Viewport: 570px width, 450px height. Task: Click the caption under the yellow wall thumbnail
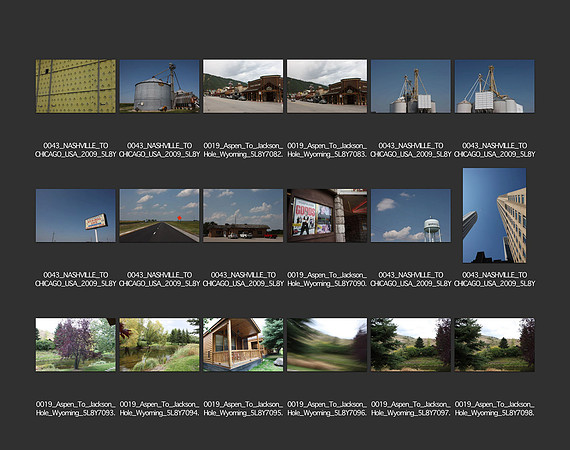click(x=76, y=150)
